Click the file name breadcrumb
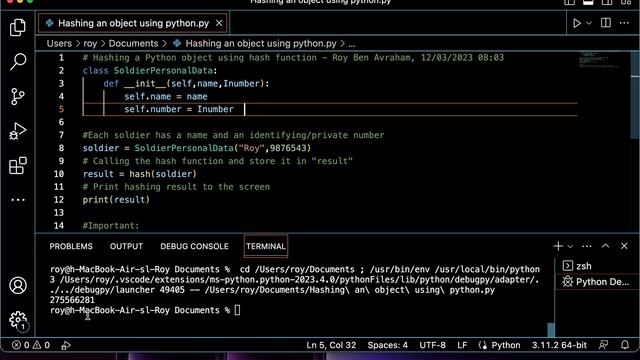The image size is (640, 360). click(x=261, y=43)
